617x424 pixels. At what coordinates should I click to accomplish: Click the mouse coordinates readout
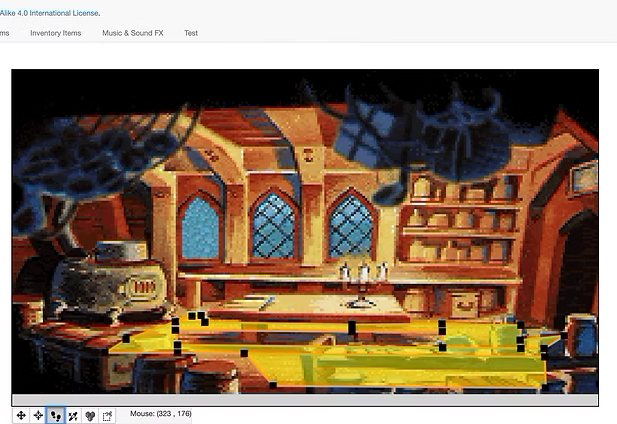[x=161, y=414]
